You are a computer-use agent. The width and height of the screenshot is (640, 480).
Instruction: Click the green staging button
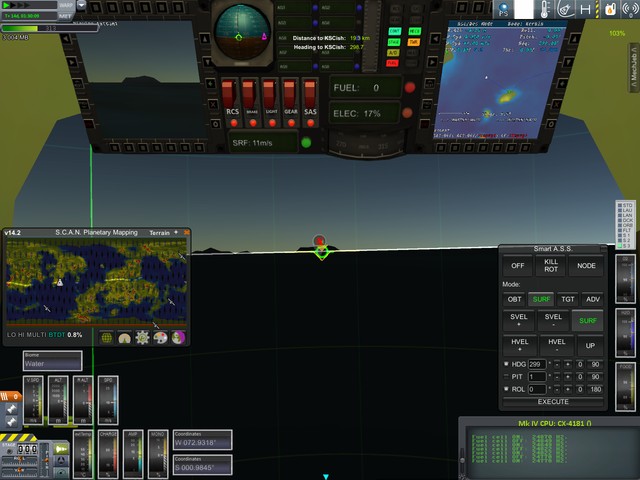(x=61, y=449)
